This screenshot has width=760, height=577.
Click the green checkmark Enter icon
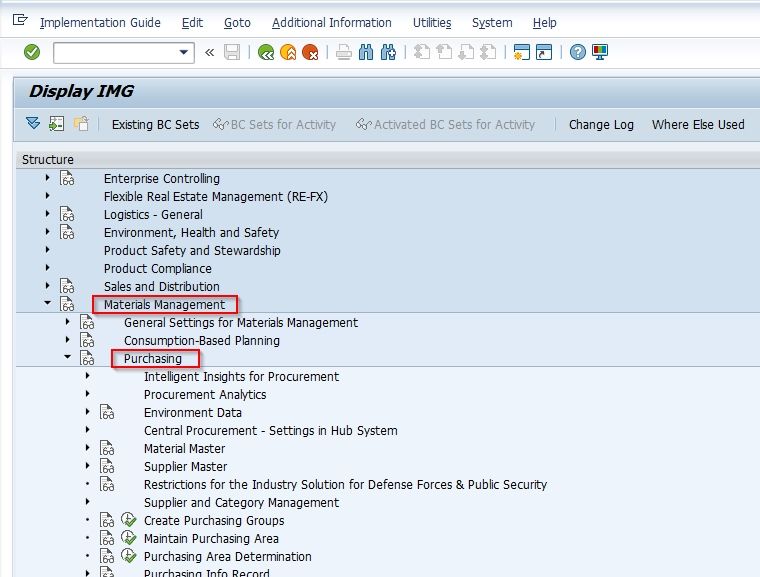pos(32,52)
